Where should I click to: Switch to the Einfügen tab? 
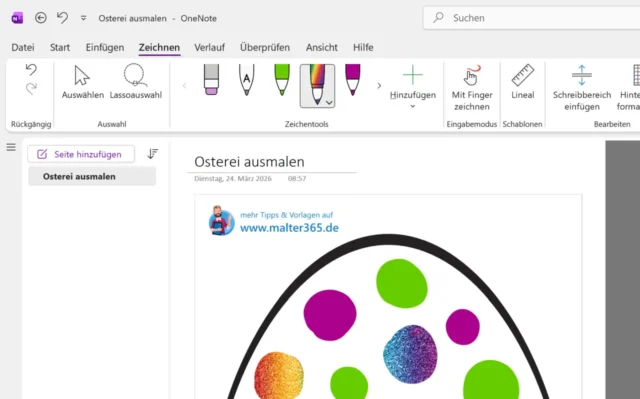pos(105,47)
